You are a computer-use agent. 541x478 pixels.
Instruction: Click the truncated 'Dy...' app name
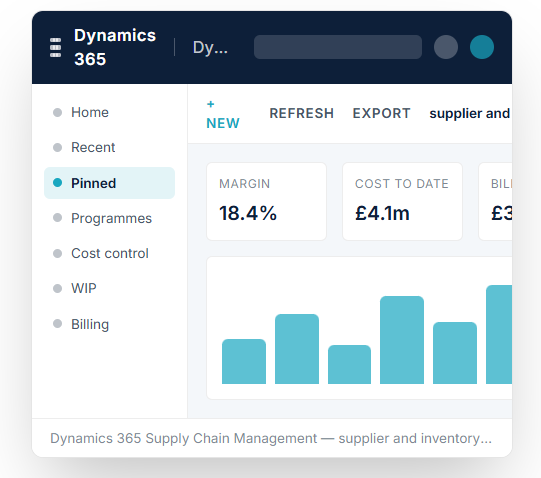[210, 47]
